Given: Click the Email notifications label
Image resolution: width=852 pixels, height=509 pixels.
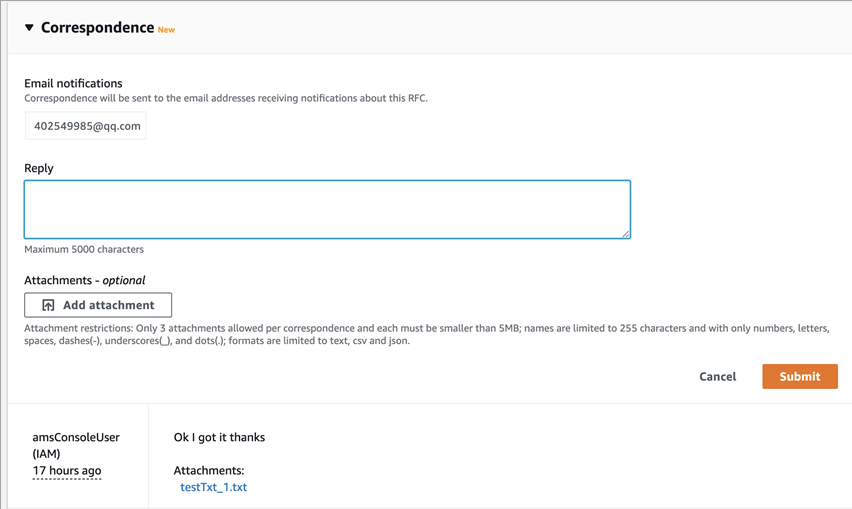Looking at the screenshot, I should [x=73, y=84].
